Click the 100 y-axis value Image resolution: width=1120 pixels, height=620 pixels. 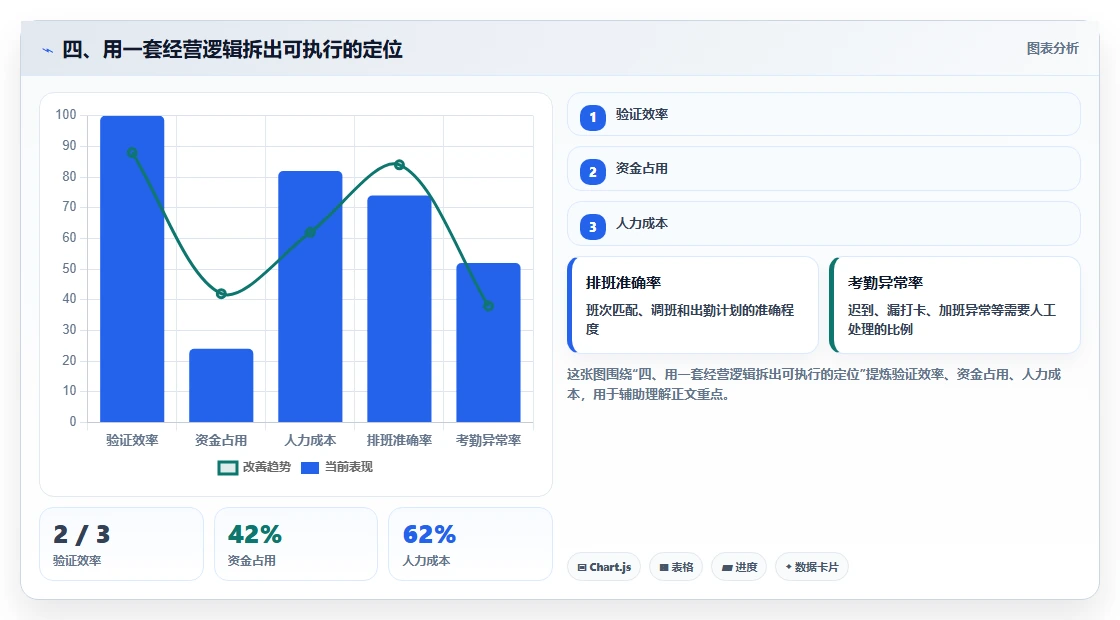(x=66, y=114)
